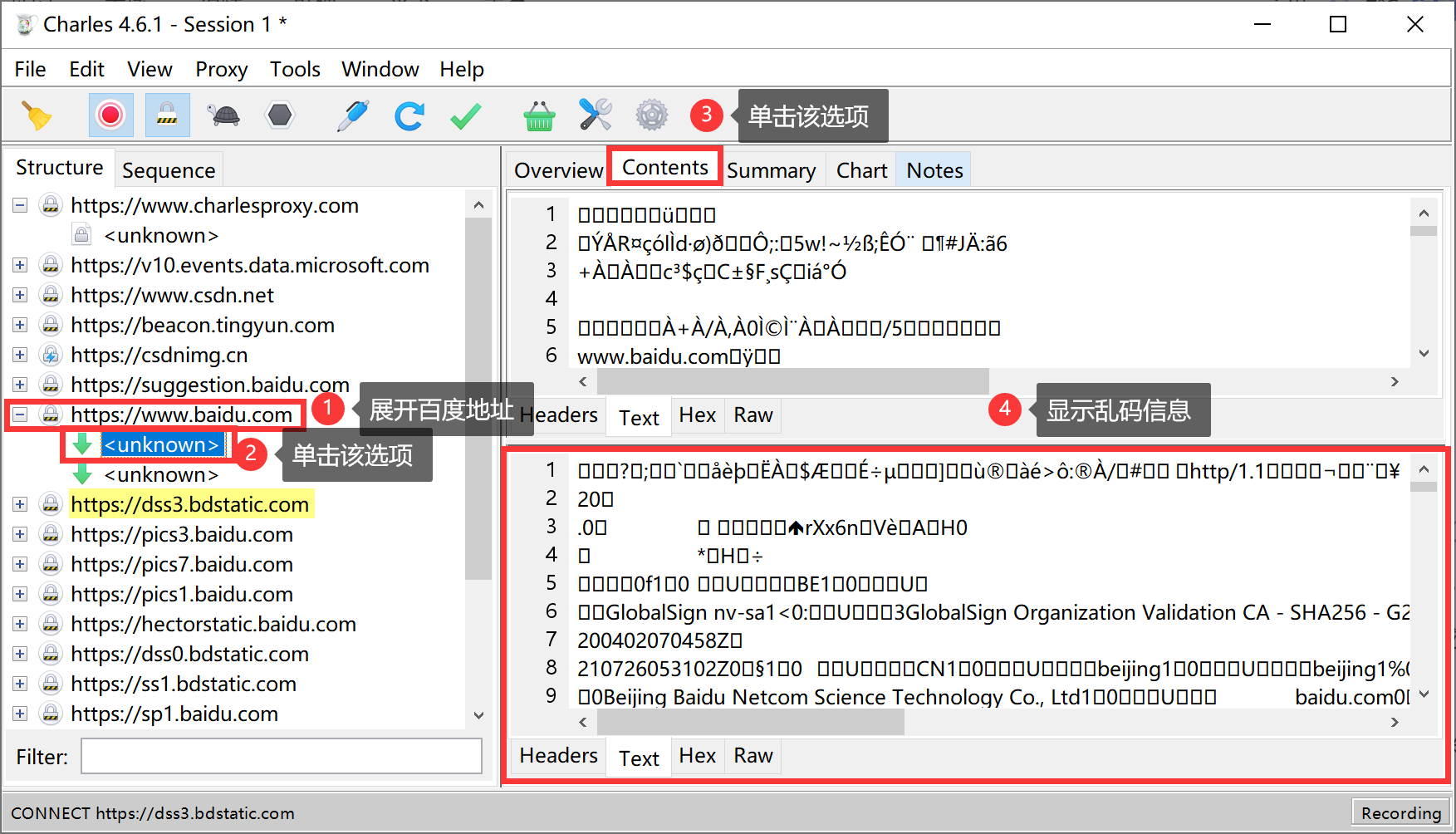Click the lock icon beside csdnimg.cn
This screenshot has height=834, width=1456.
51,355
